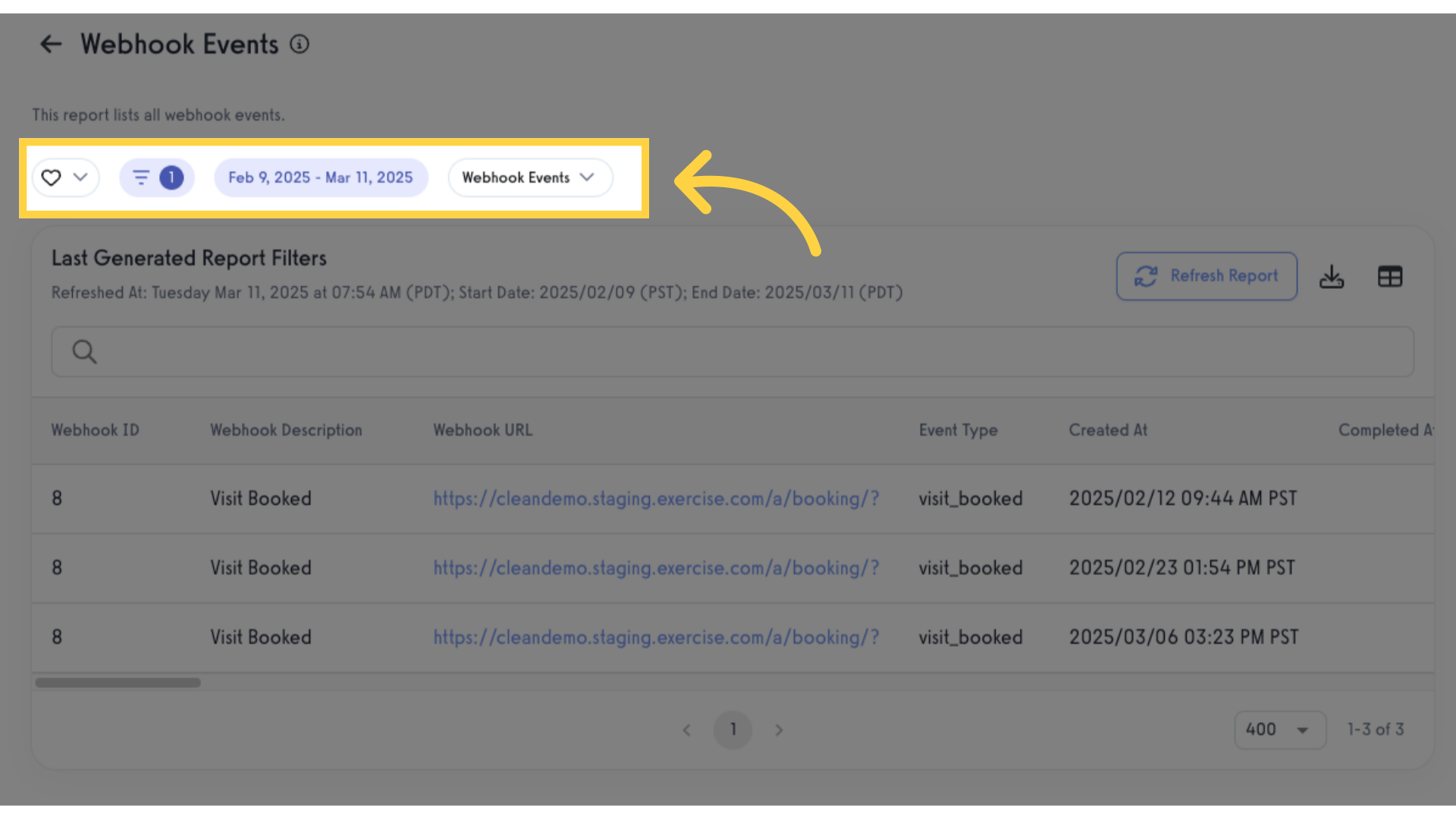Click the Refresh Report button
The height and width of the screenshot is (819, 1456).
pyautogui.click(x=1207, y=276)
